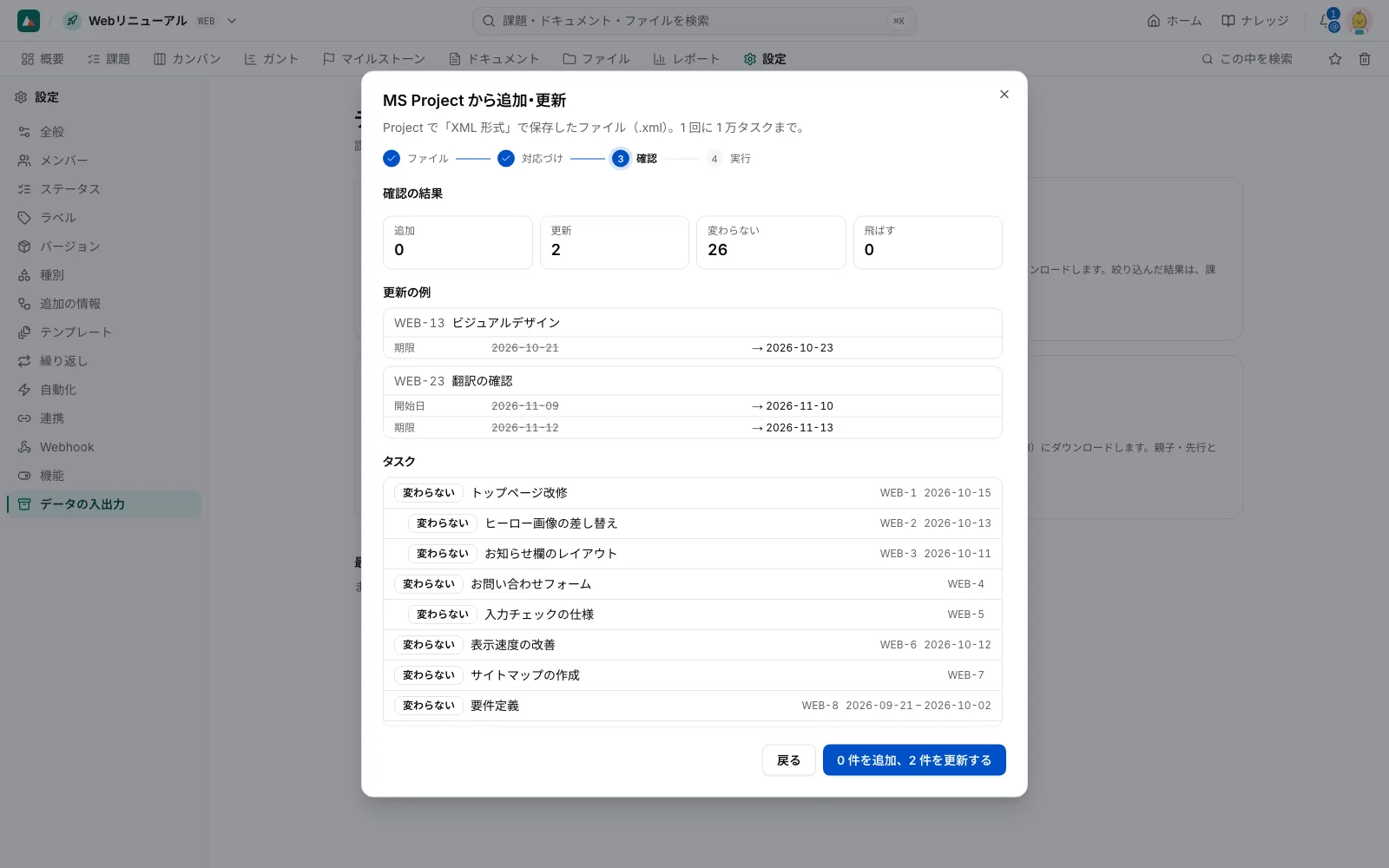Open the project switcher chevron
The height and width of the screenshot is (868, 1389).
tap(232, 21)
